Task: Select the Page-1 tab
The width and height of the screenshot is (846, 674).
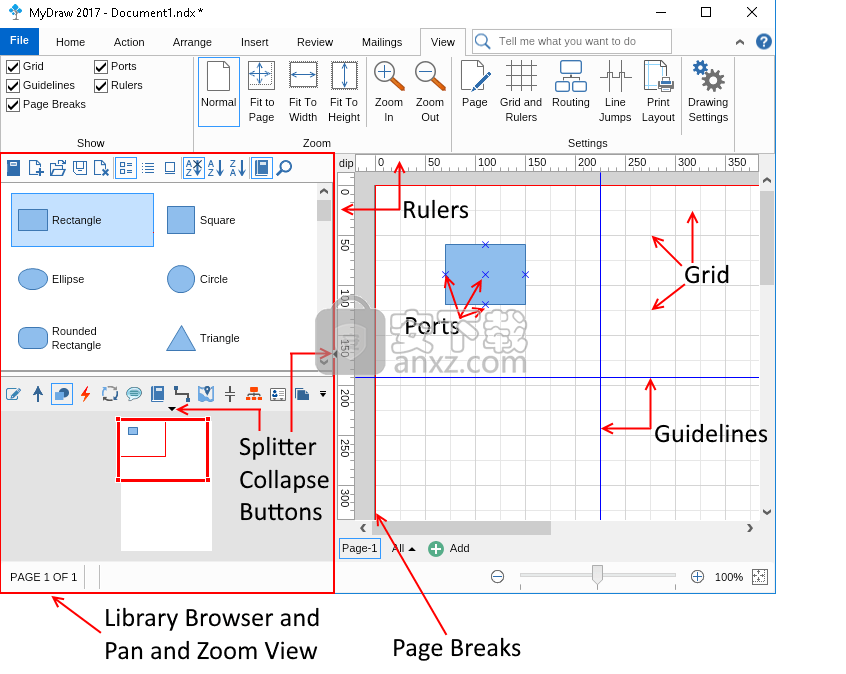Action: [360, 548]
